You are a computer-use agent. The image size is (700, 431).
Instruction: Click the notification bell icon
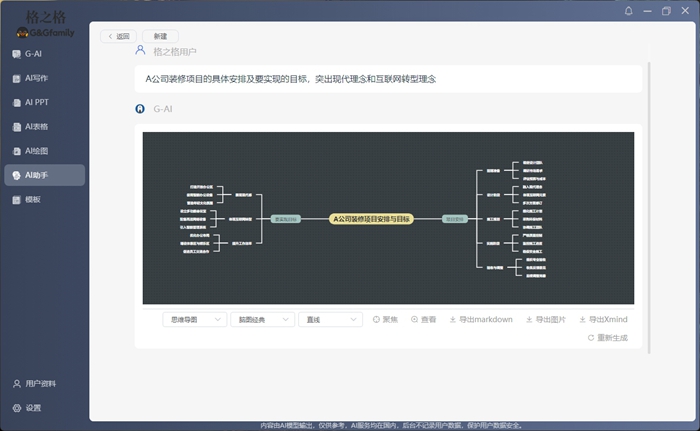click(629, 11)
